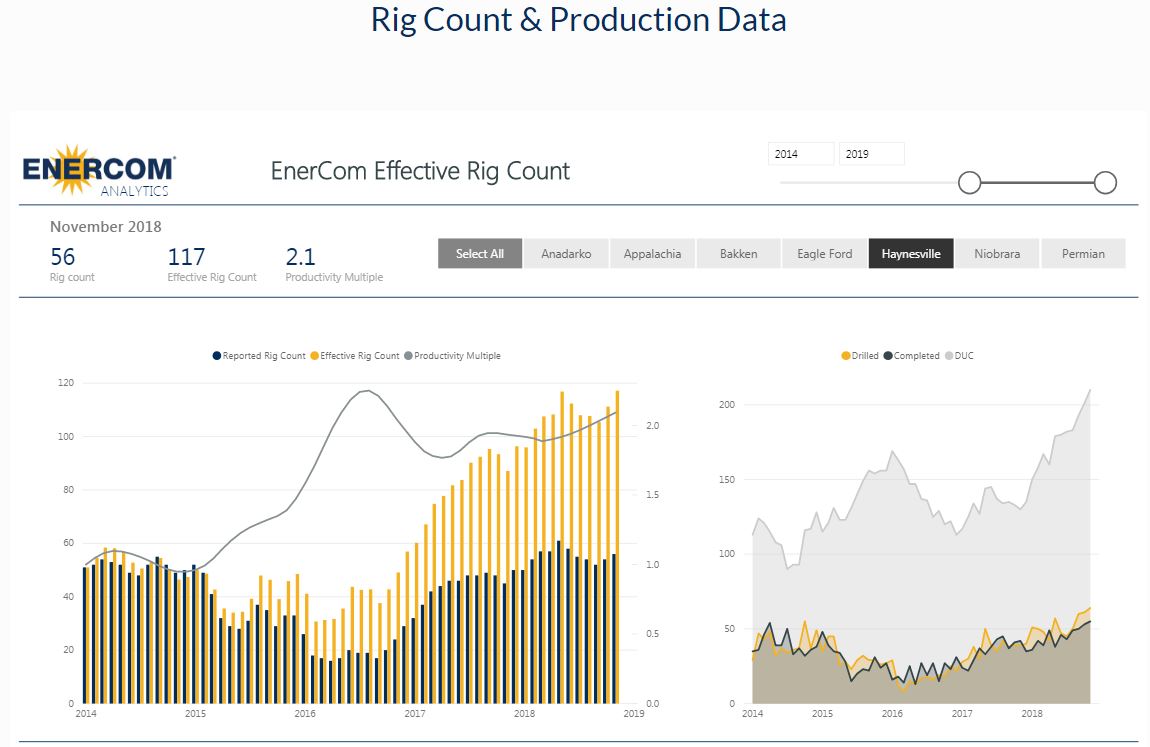Click the EnerCom Analytics logo
Screen dimensions: 1150x747
[99, 170]
